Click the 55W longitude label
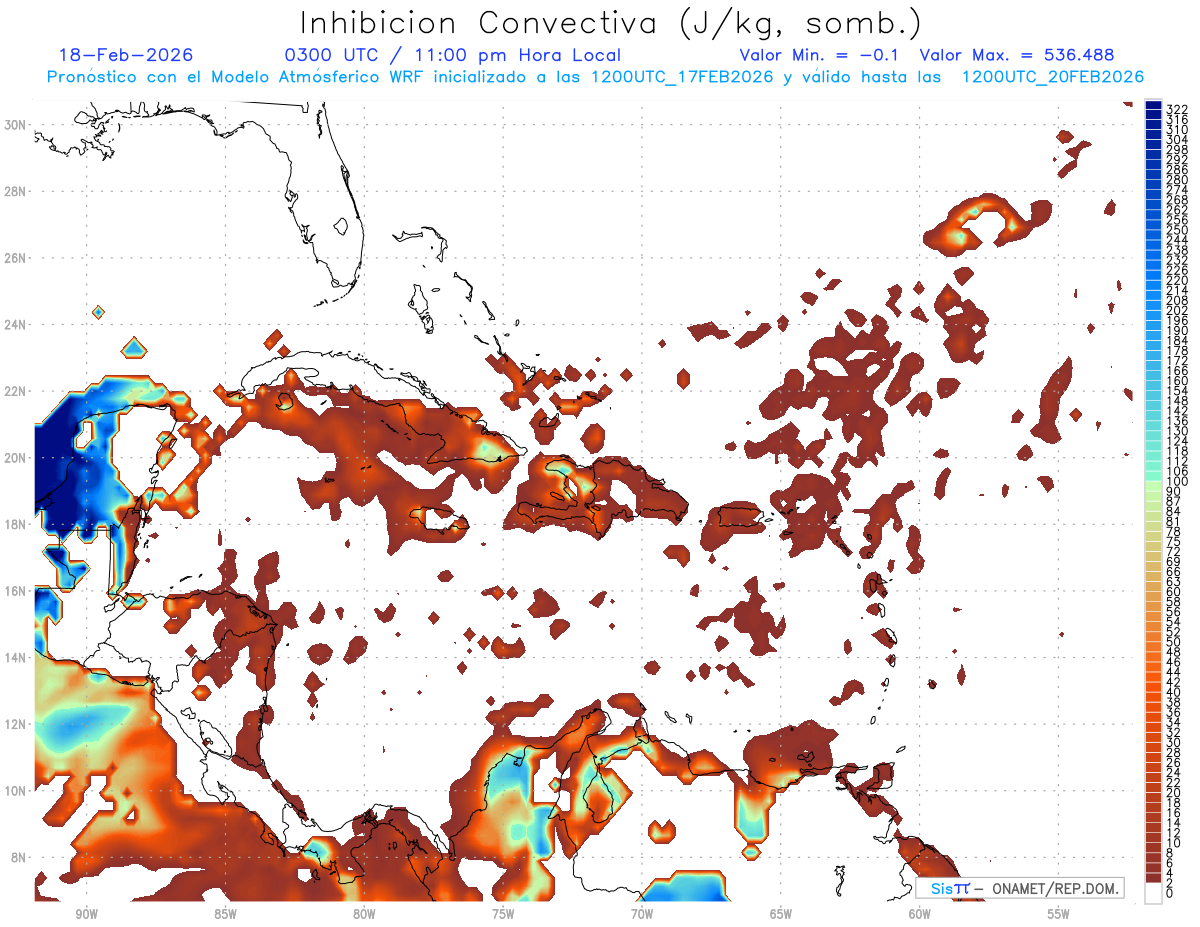The height and width of the screenshot is (927, 1200). coord(1059,914)
